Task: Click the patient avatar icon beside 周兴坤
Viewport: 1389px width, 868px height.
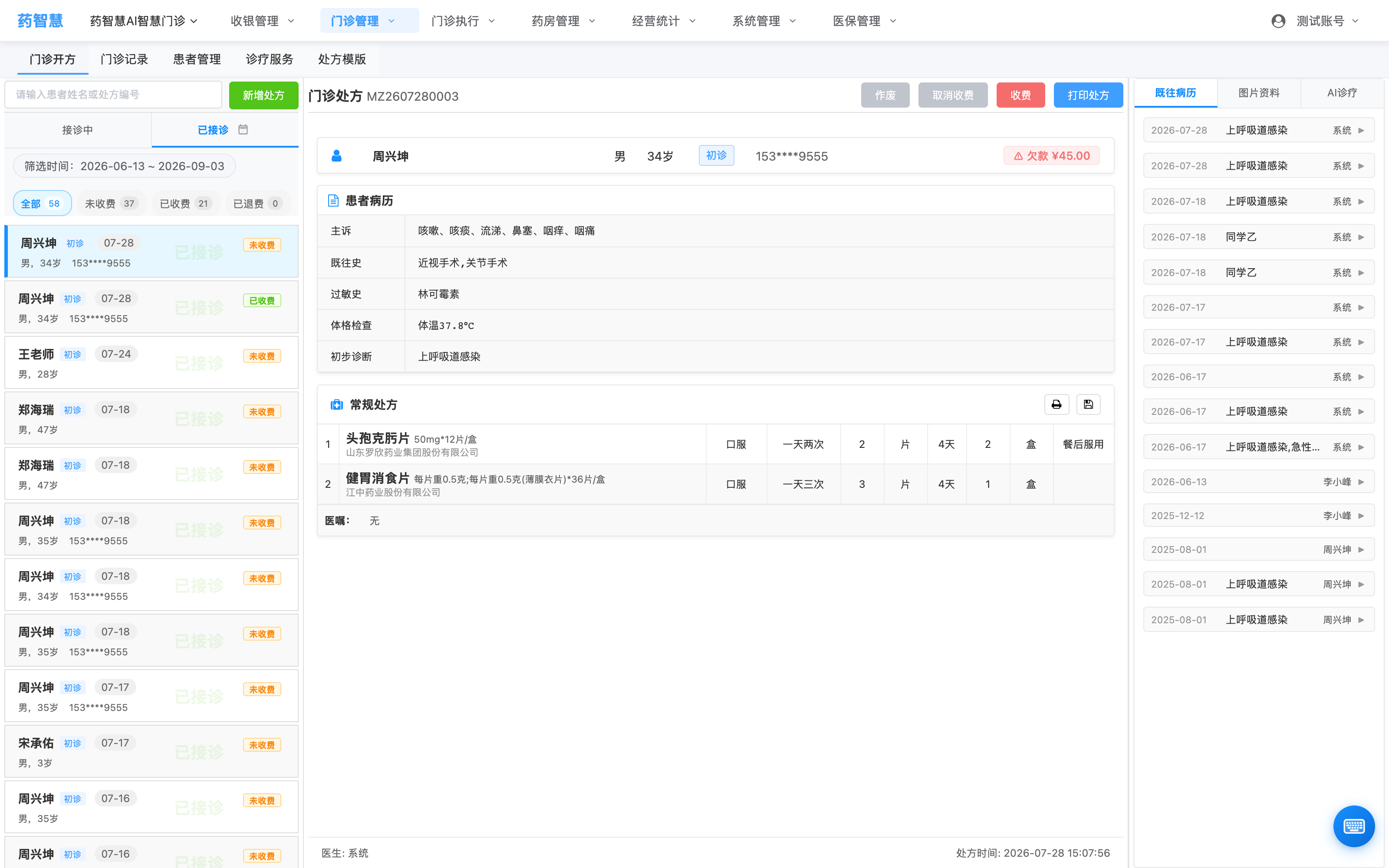Action: point(337,156)
